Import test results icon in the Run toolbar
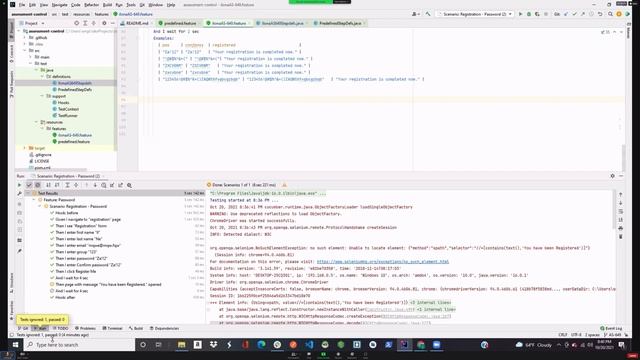Screen dimensions: 640x360 click(112, 185)
